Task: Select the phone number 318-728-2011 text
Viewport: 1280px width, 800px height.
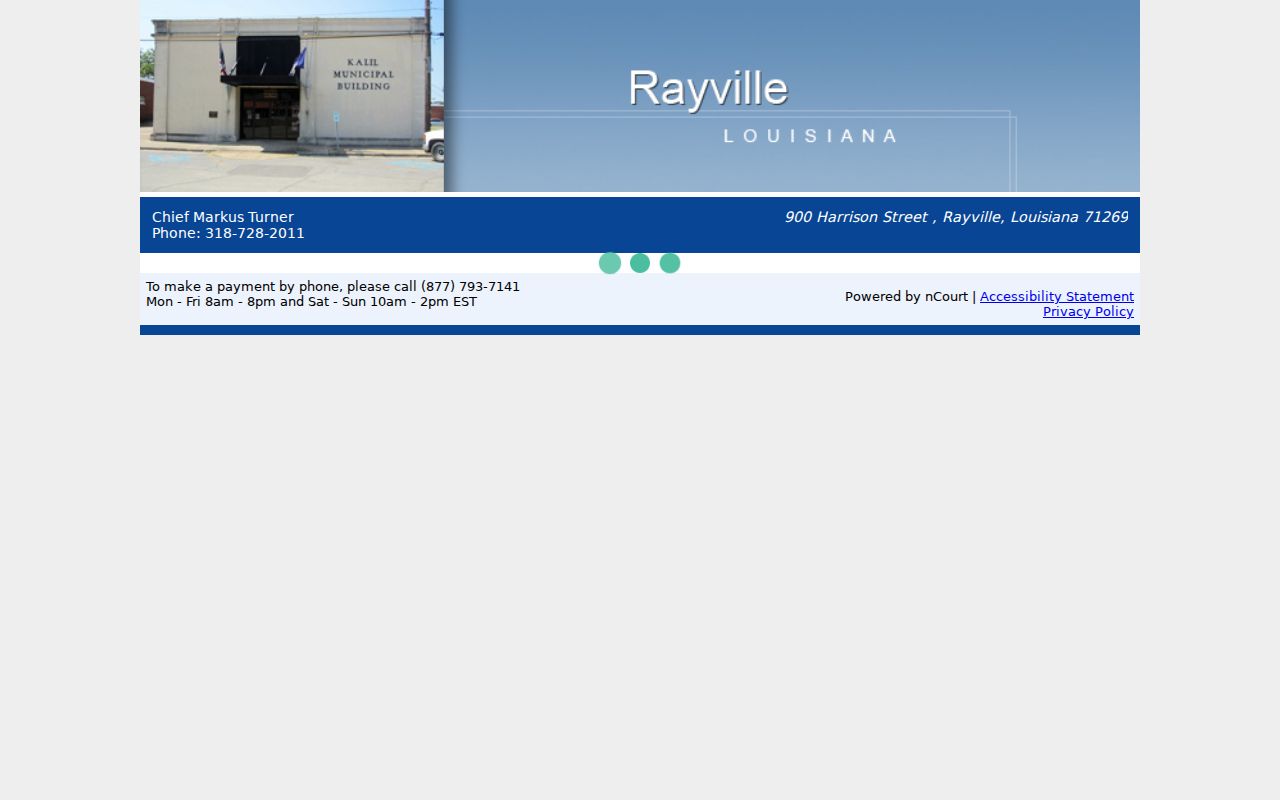Action: click(x=255, y=234)
